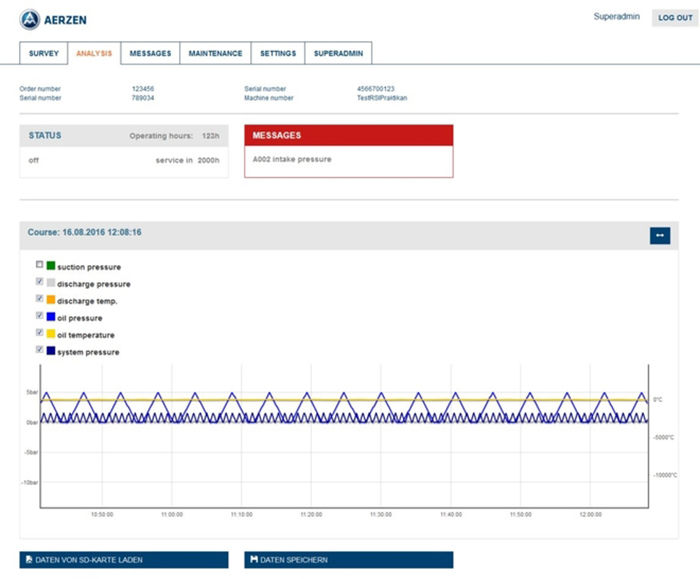Click the machine number value TestRSIPraktikan

(382, 98)
